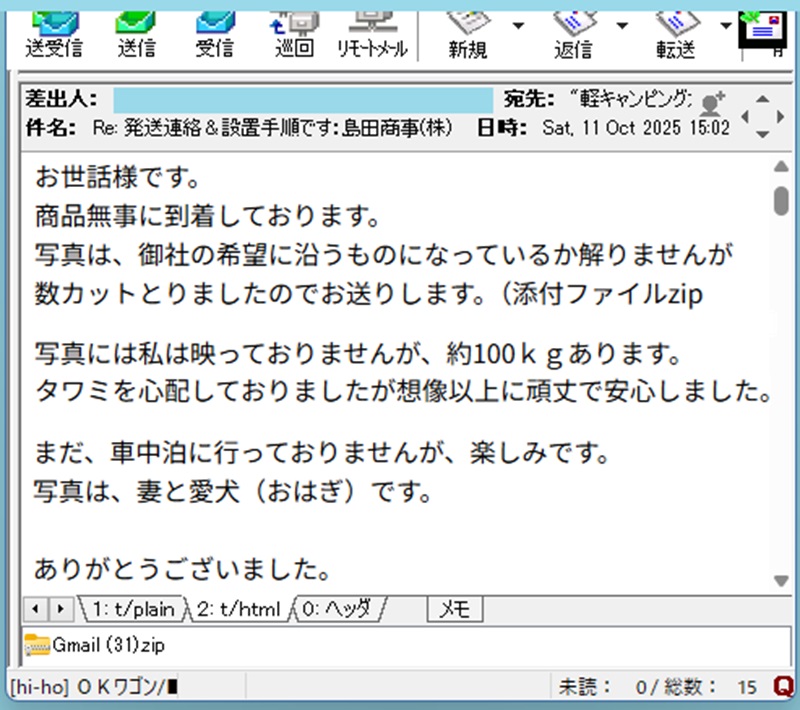Click the red Q status bar icon
Viewport: 800px width, 710px height.
click(784, 687)
